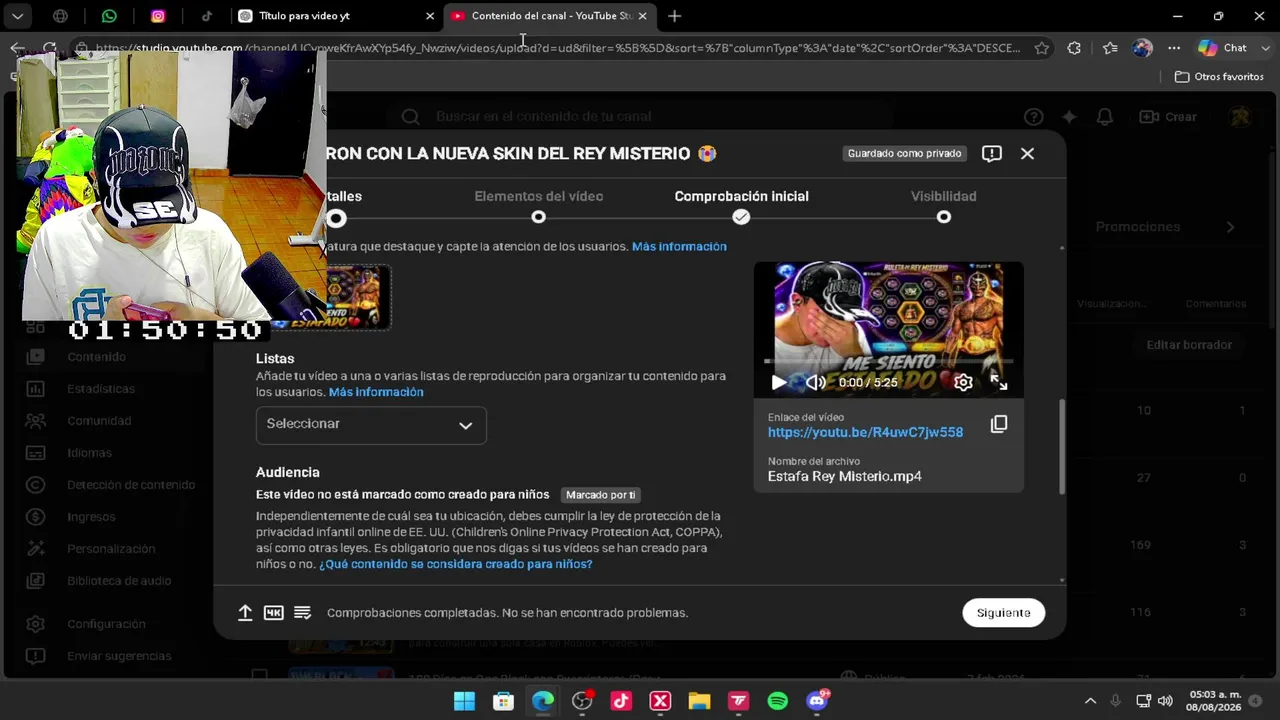Open Estadísticas in the Studio sidebar
Viewport: 1280px width, 720px height.
(x=101, y=389)
